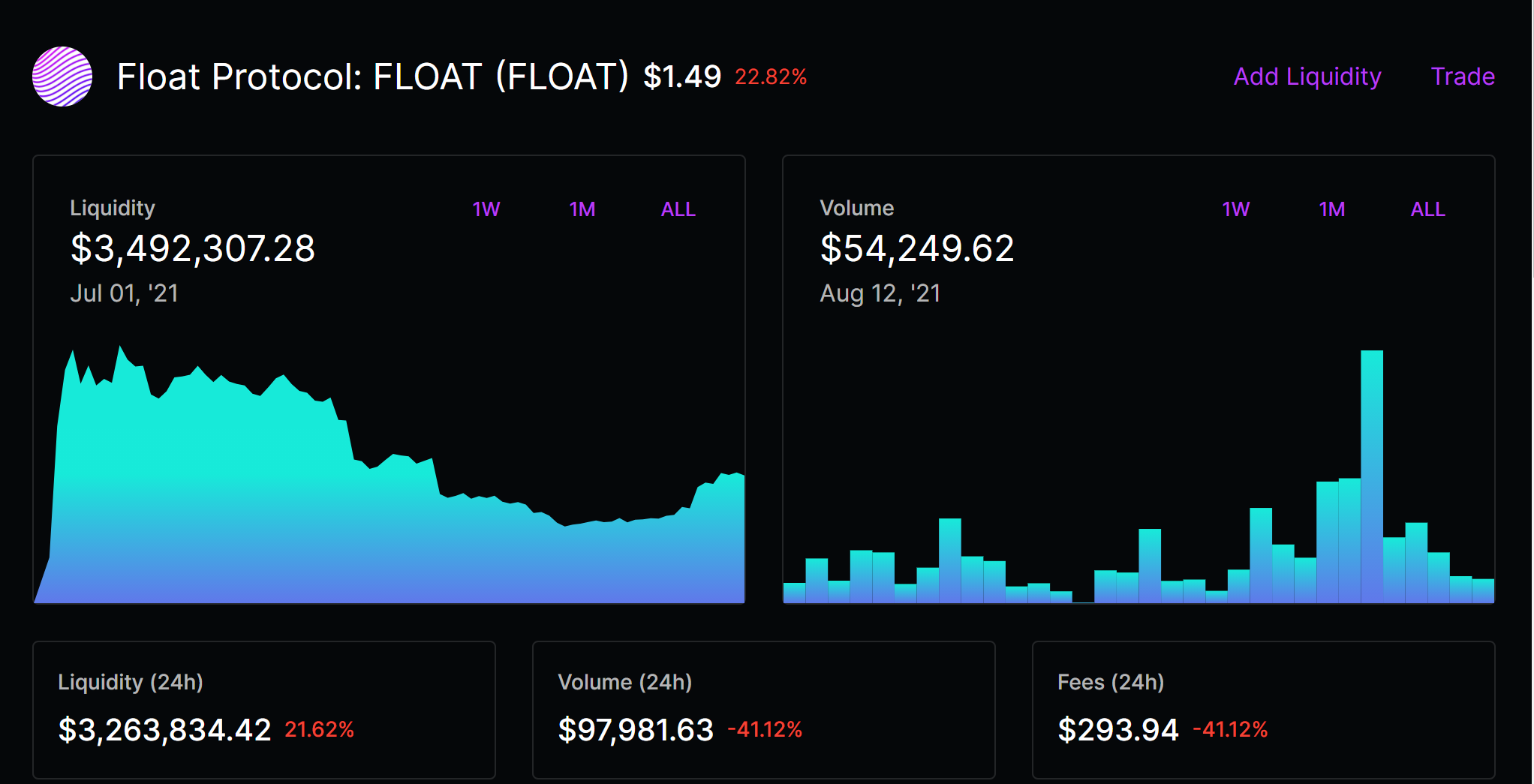Click the Volume (24h) stats card
This screenshot has width=1534, height=784.
[764, 710]
